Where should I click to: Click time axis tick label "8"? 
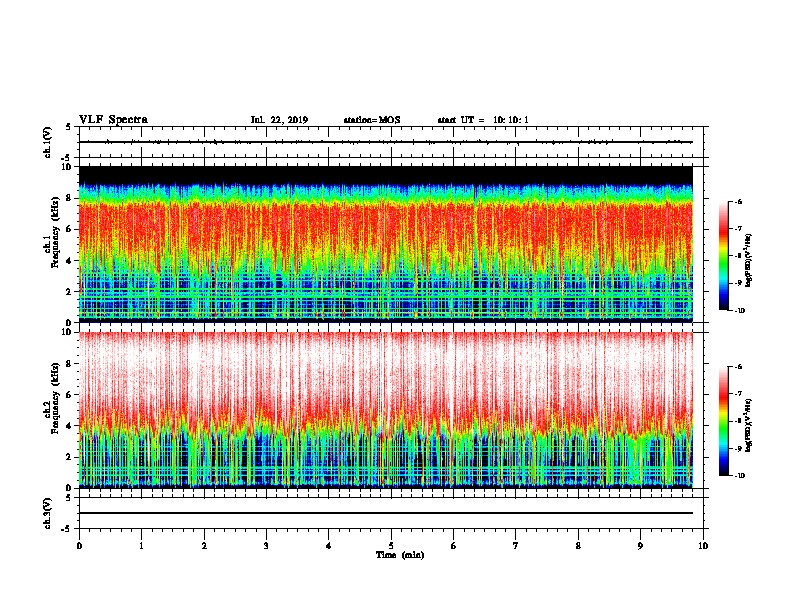pos(578,546)
